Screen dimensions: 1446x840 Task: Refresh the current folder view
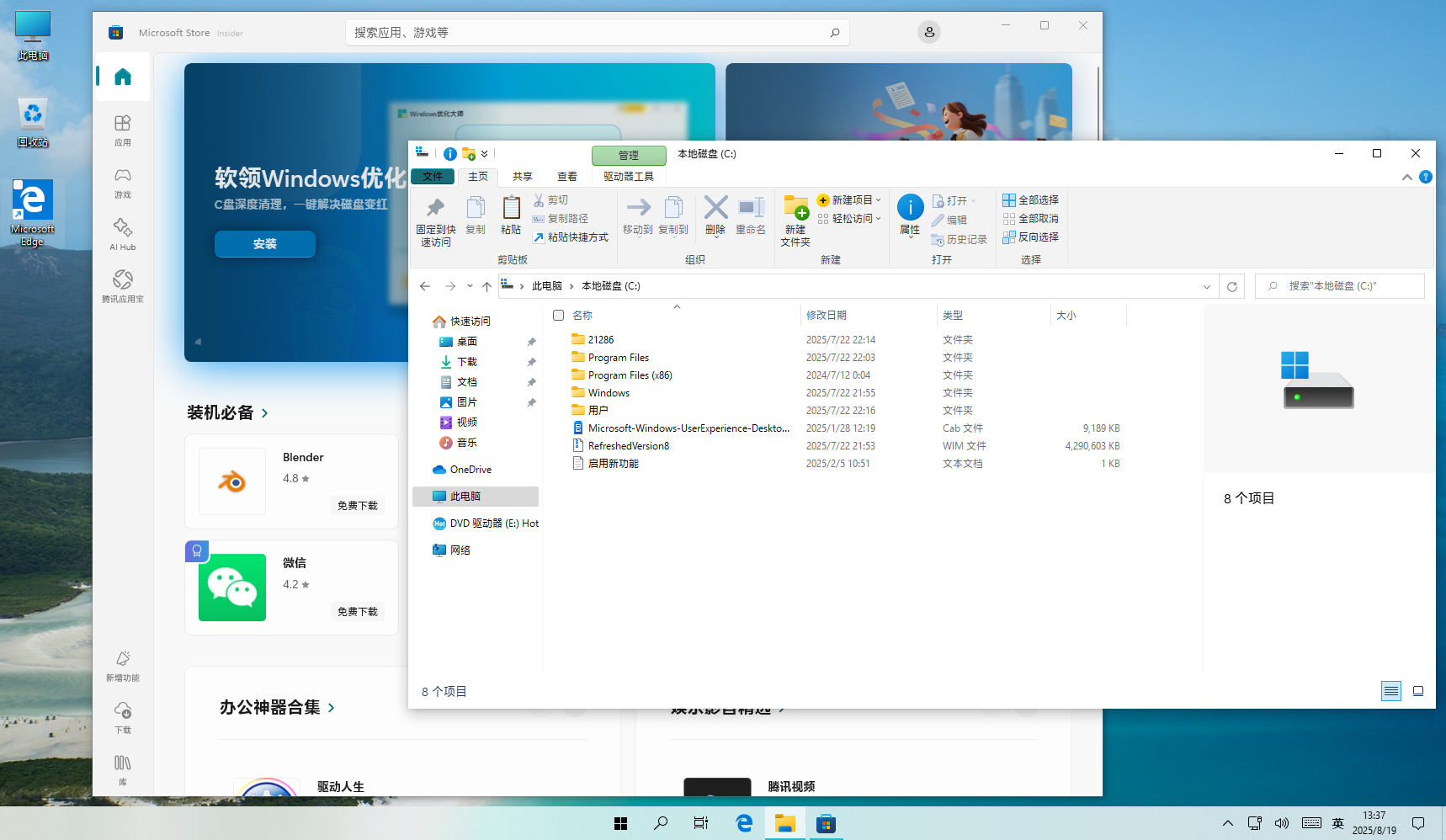coord(1231,286)
